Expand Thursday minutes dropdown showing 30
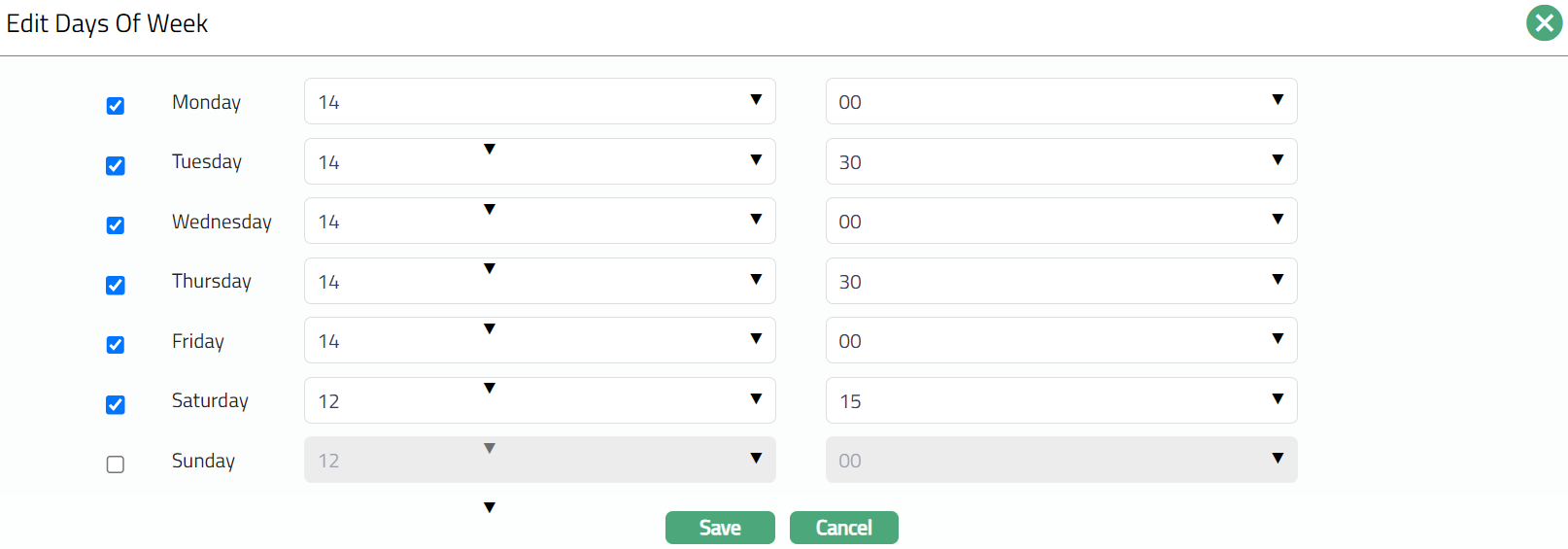The height and width of the screenshot is (549, 1568). pyautogui.click(x=1061, y=281)
